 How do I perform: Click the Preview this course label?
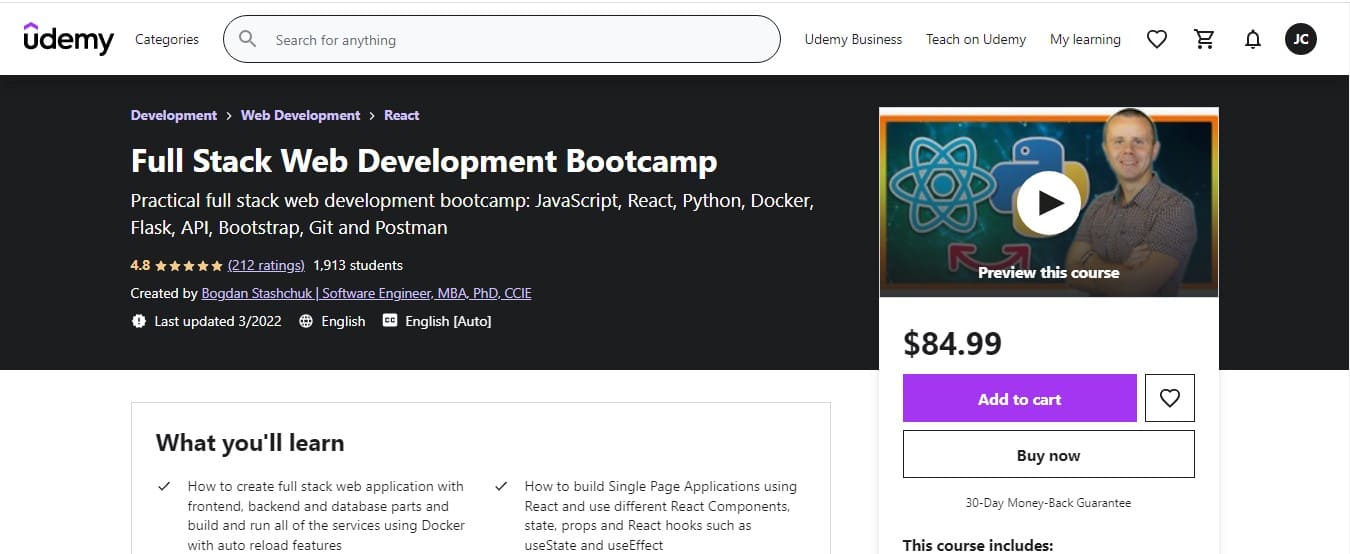click(x=1049, y=272)
